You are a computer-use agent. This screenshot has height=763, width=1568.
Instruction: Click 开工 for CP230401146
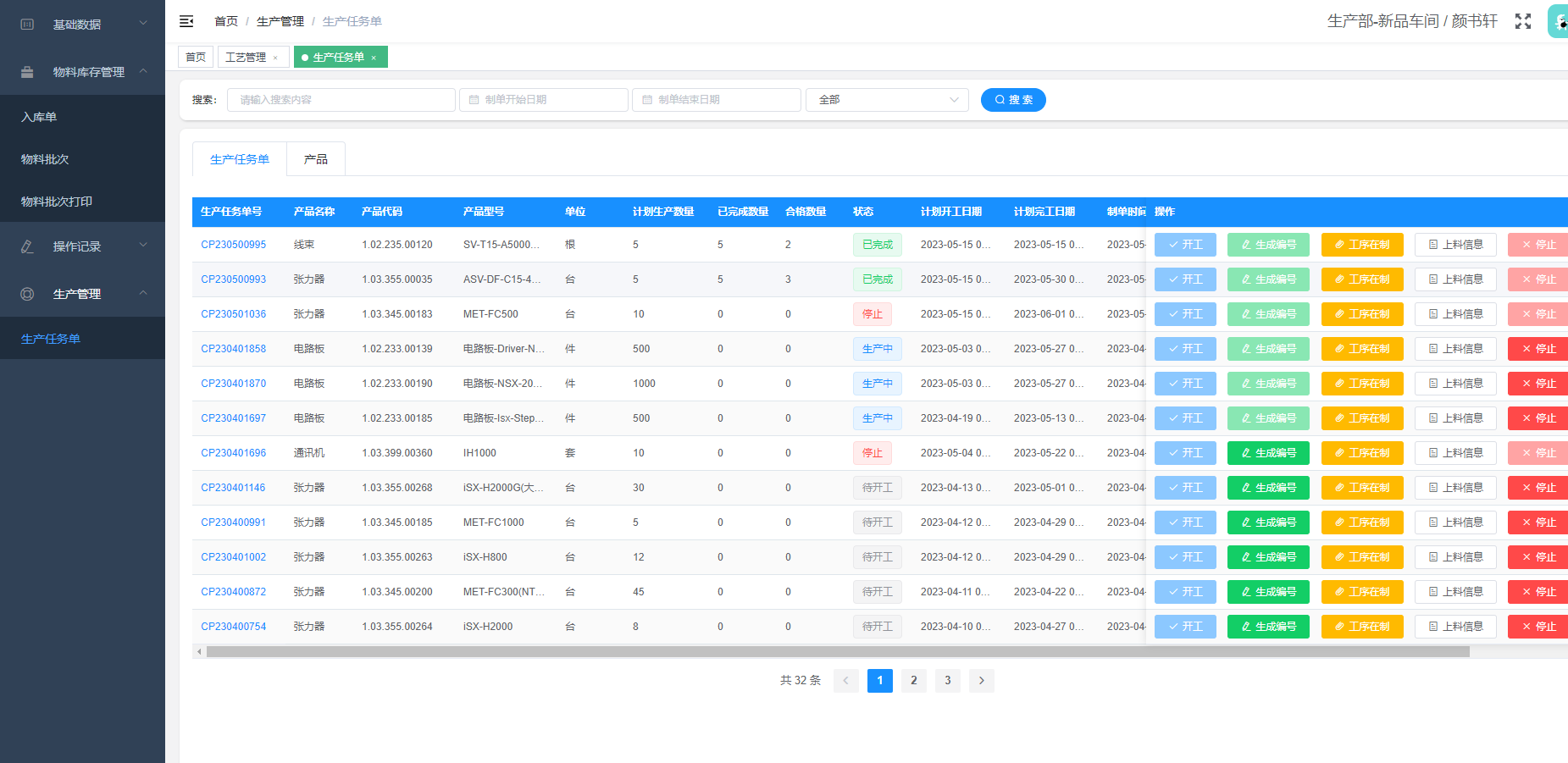point(1185,488)
